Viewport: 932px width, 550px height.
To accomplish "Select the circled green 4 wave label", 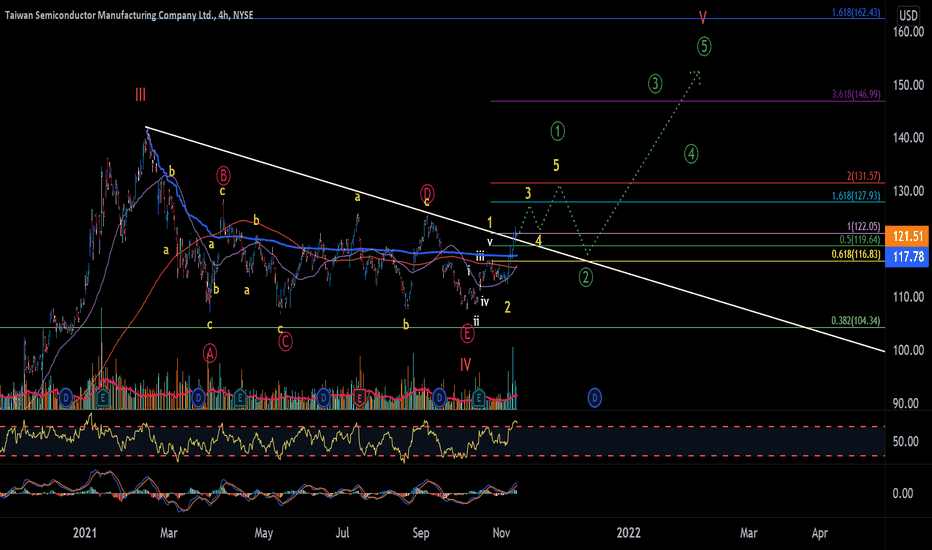I will [691, 154].
